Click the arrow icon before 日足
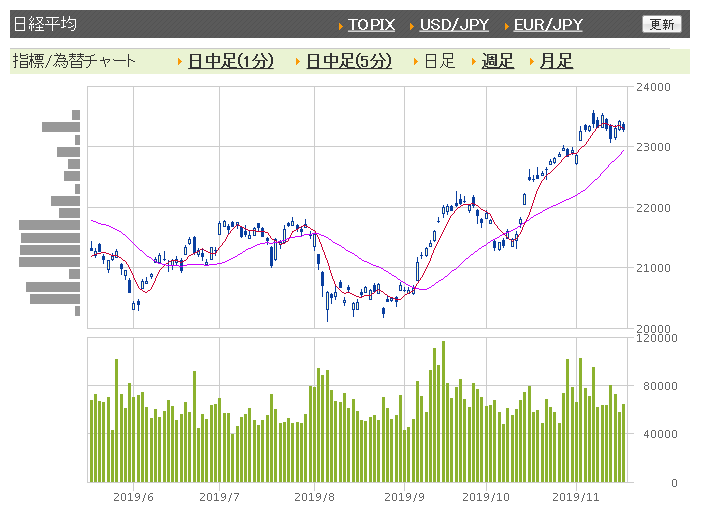Screen dimensions: 701x525 click(x=416, y=62)
